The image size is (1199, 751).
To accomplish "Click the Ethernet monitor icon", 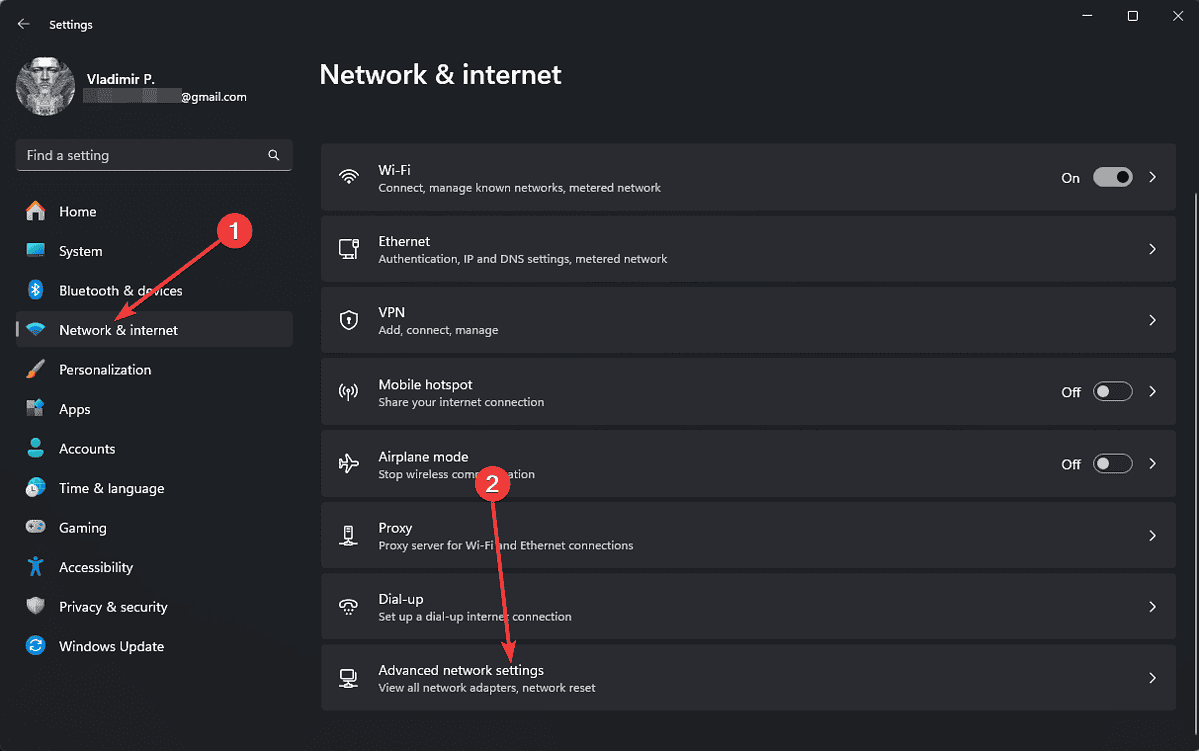I will coord(349,249).
